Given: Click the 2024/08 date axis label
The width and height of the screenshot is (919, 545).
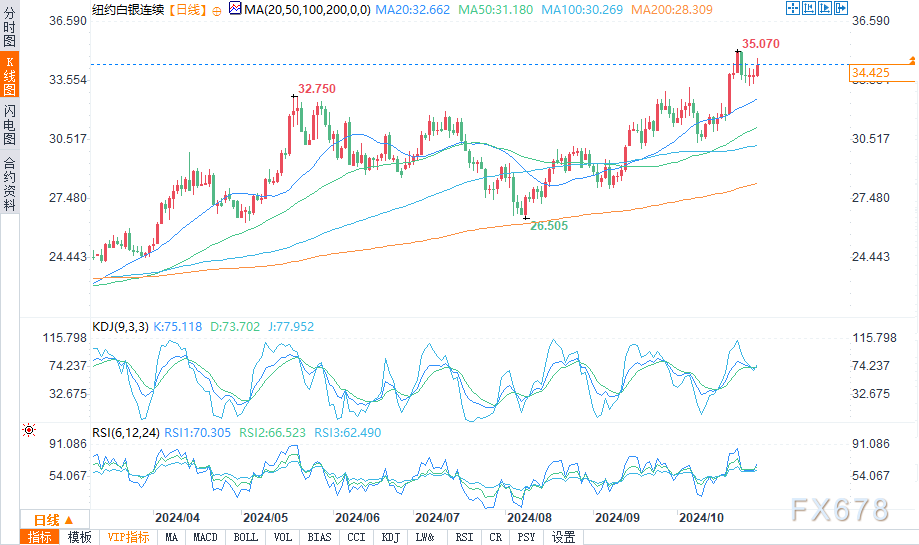Looking at the screenshot, I should 529,517.
